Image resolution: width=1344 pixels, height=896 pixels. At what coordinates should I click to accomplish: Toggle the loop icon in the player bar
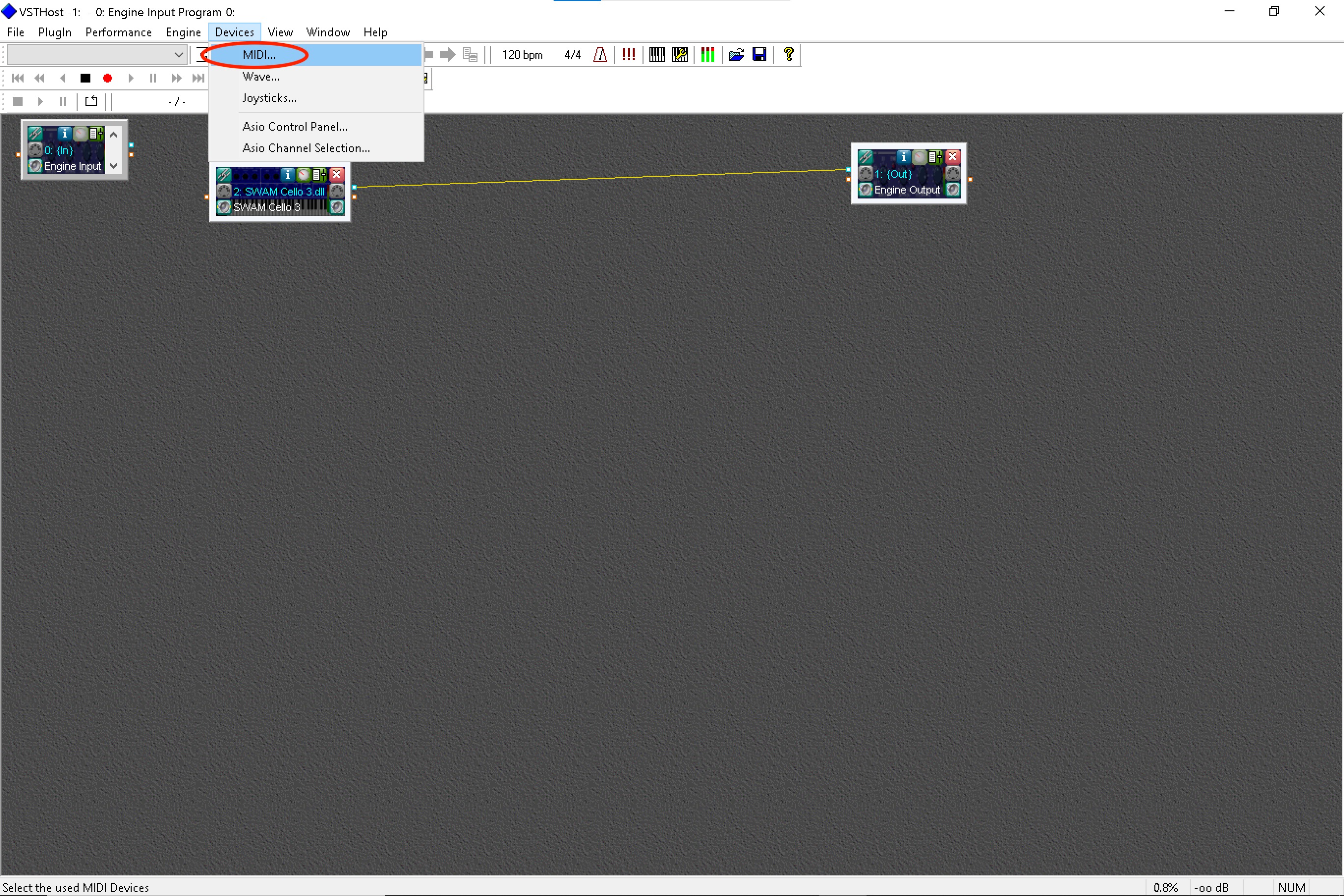91,102
